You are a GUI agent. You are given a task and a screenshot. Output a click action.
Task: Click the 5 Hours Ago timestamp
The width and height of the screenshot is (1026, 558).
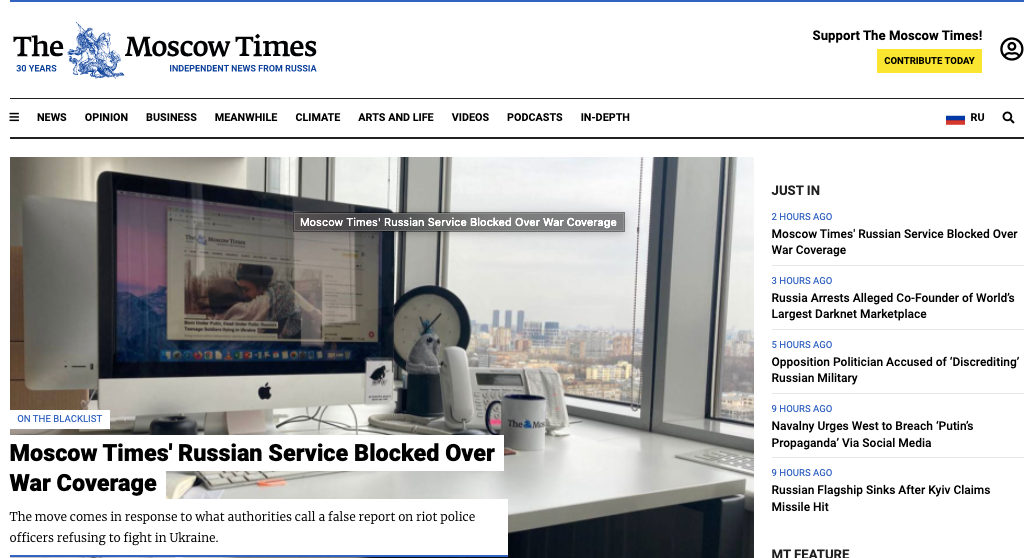pyautogui.click(x=802, y=345)
